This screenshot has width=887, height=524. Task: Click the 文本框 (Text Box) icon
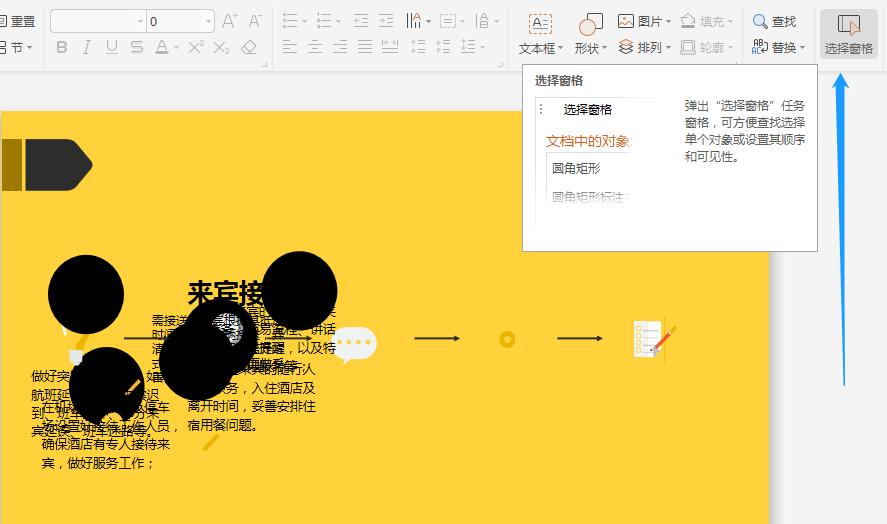tap(540, 24)
